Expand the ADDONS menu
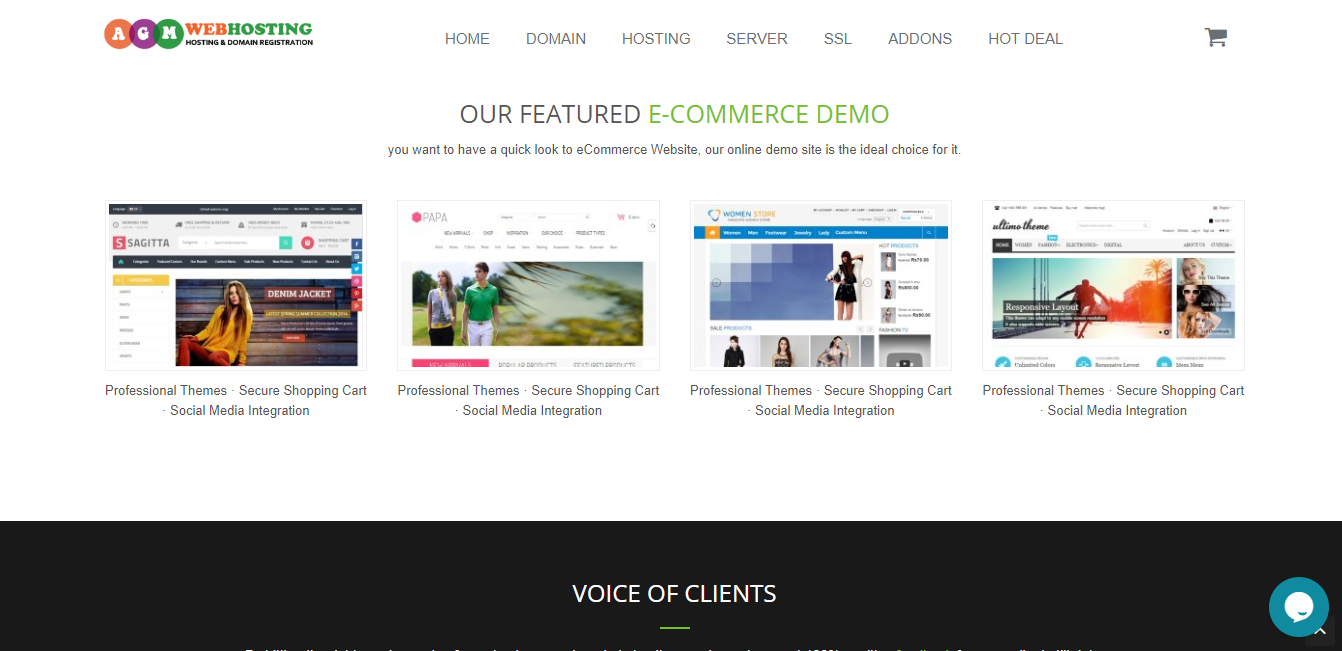The image size is (1342, 651). (x=920, y=39)
